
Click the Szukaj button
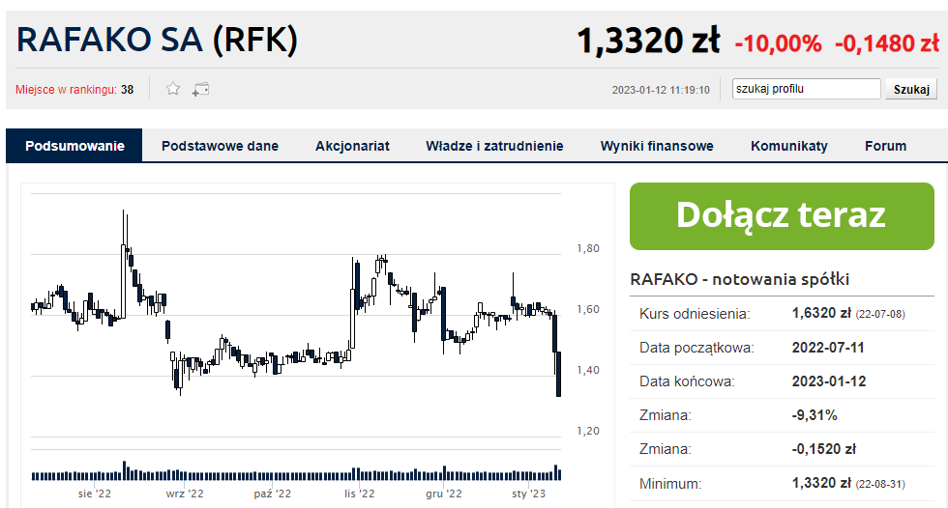pos(911,90)
